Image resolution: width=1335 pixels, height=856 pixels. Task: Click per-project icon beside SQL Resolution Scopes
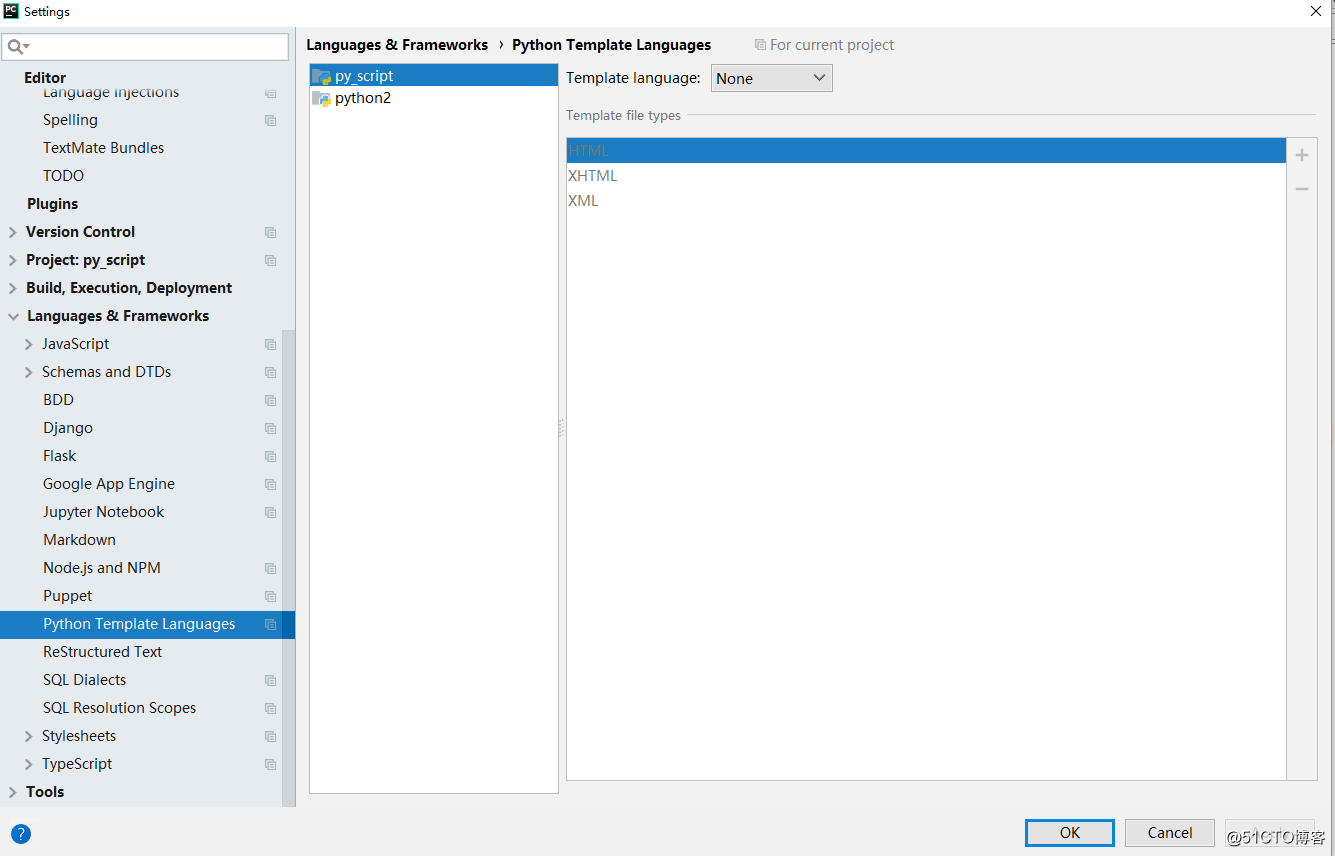point(270,708)
